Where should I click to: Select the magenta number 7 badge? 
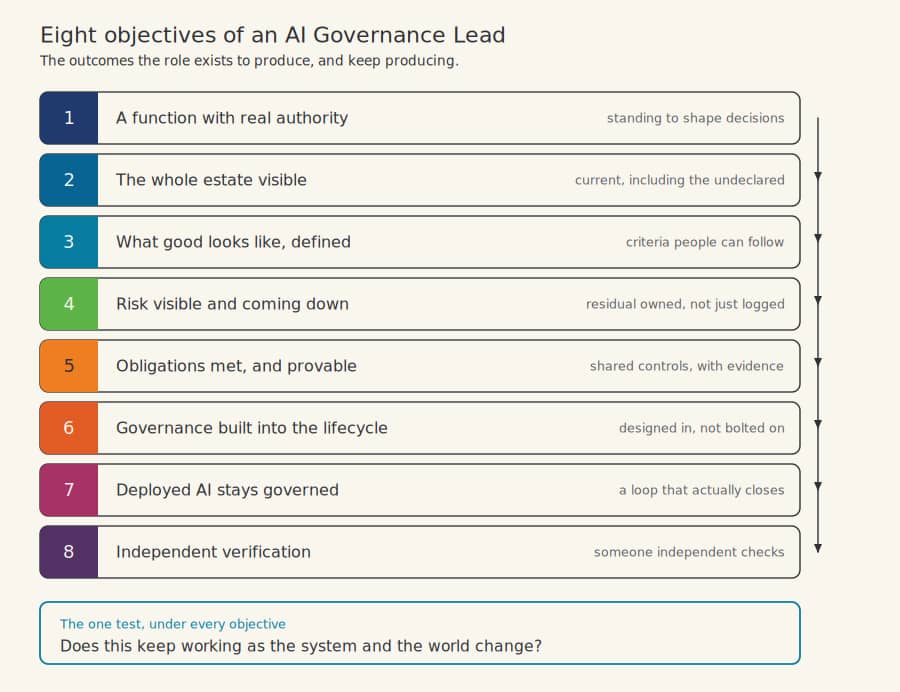coord(69,489)
